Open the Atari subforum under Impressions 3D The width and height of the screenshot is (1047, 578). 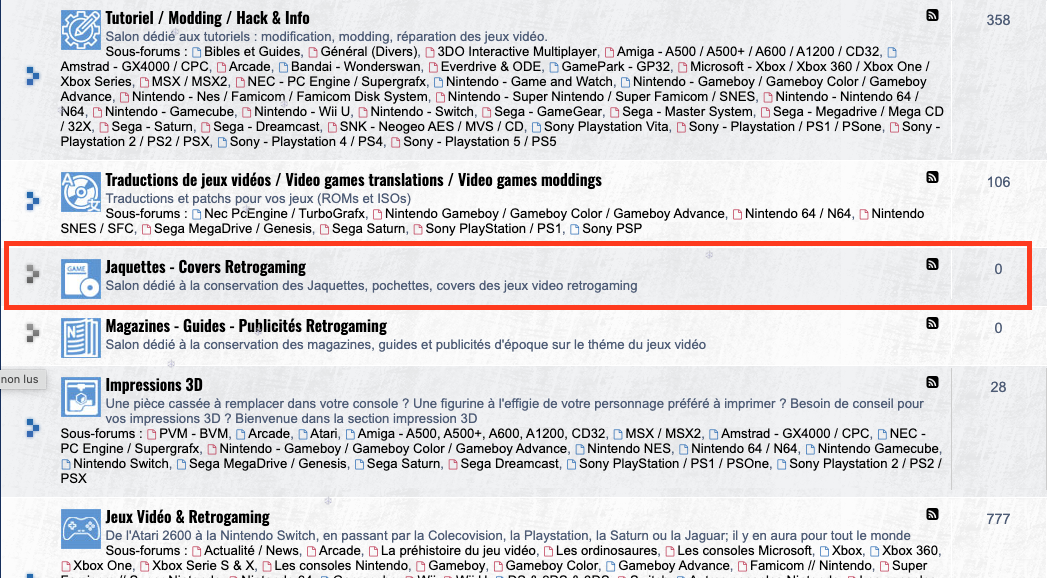324,433
